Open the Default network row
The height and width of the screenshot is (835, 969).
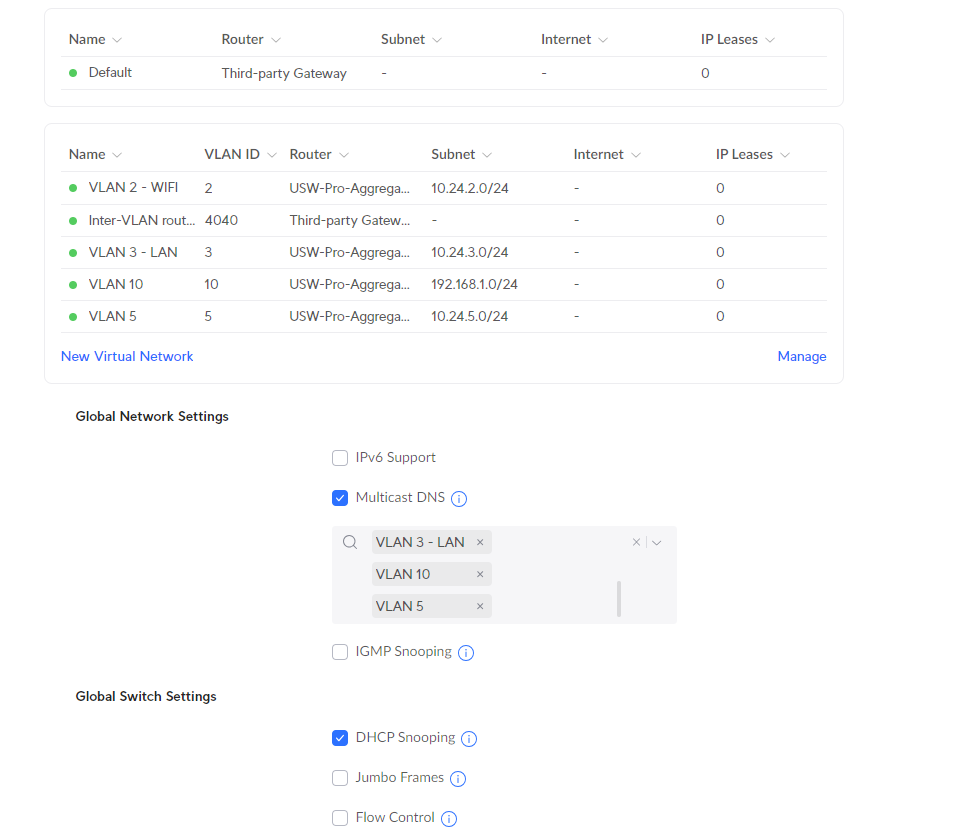[110, 73]
